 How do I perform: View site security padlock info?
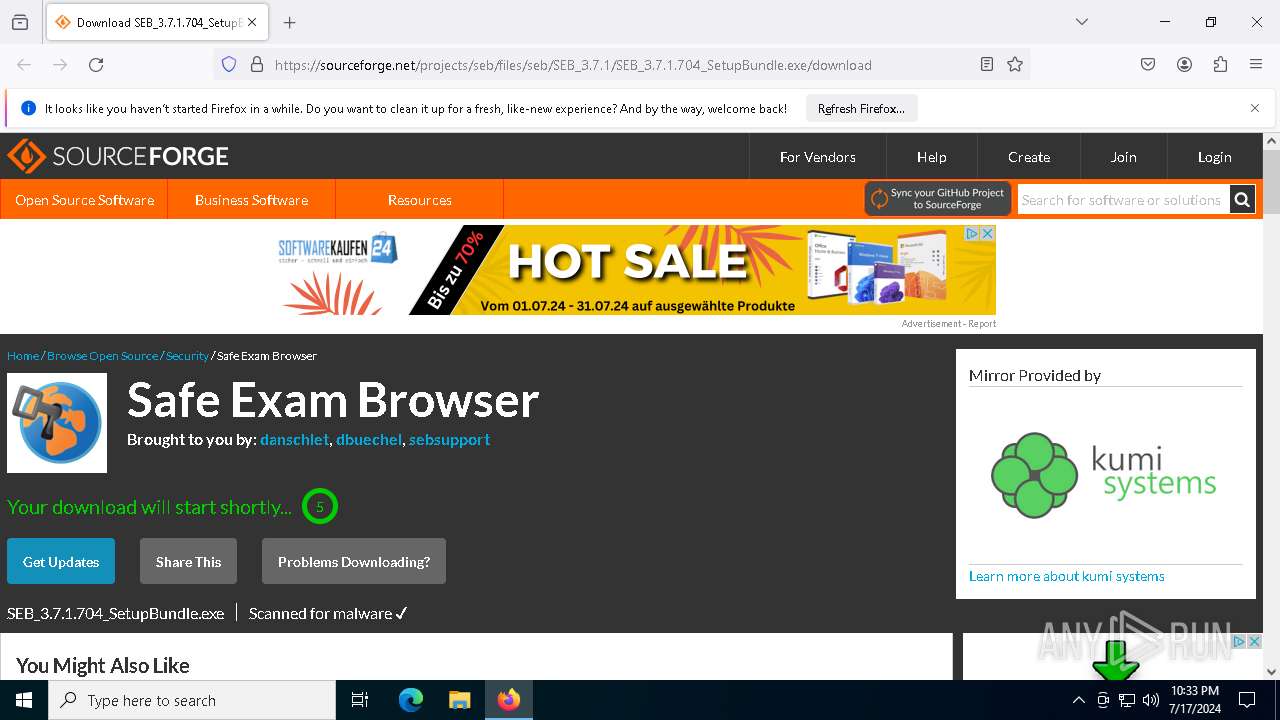pyautogui.click(x=257, y=65)
